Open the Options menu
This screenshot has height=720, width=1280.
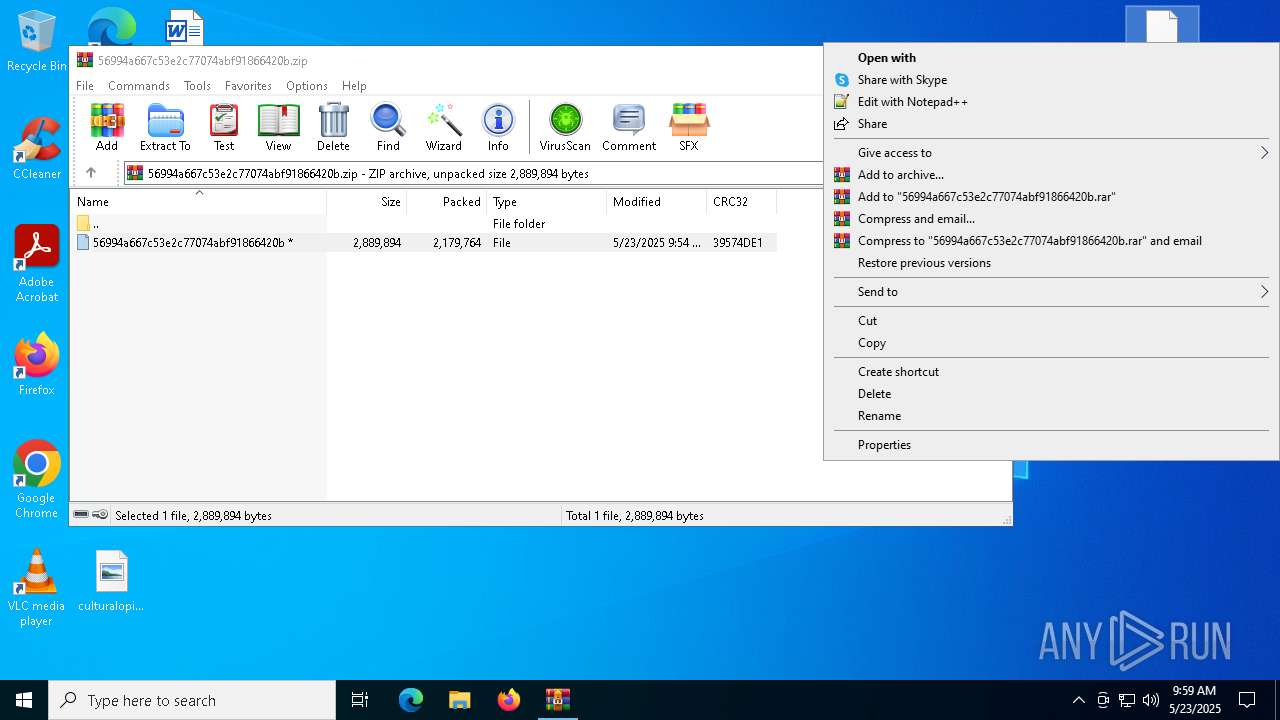coord(307,86)
